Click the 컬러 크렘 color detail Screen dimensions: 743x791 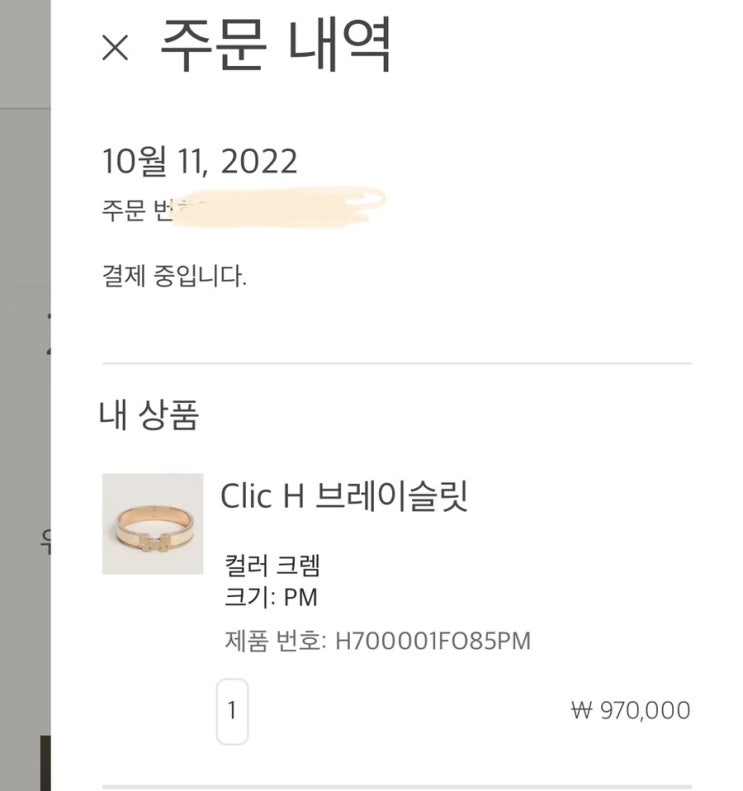pyautogui.click(x=273, y=567)
